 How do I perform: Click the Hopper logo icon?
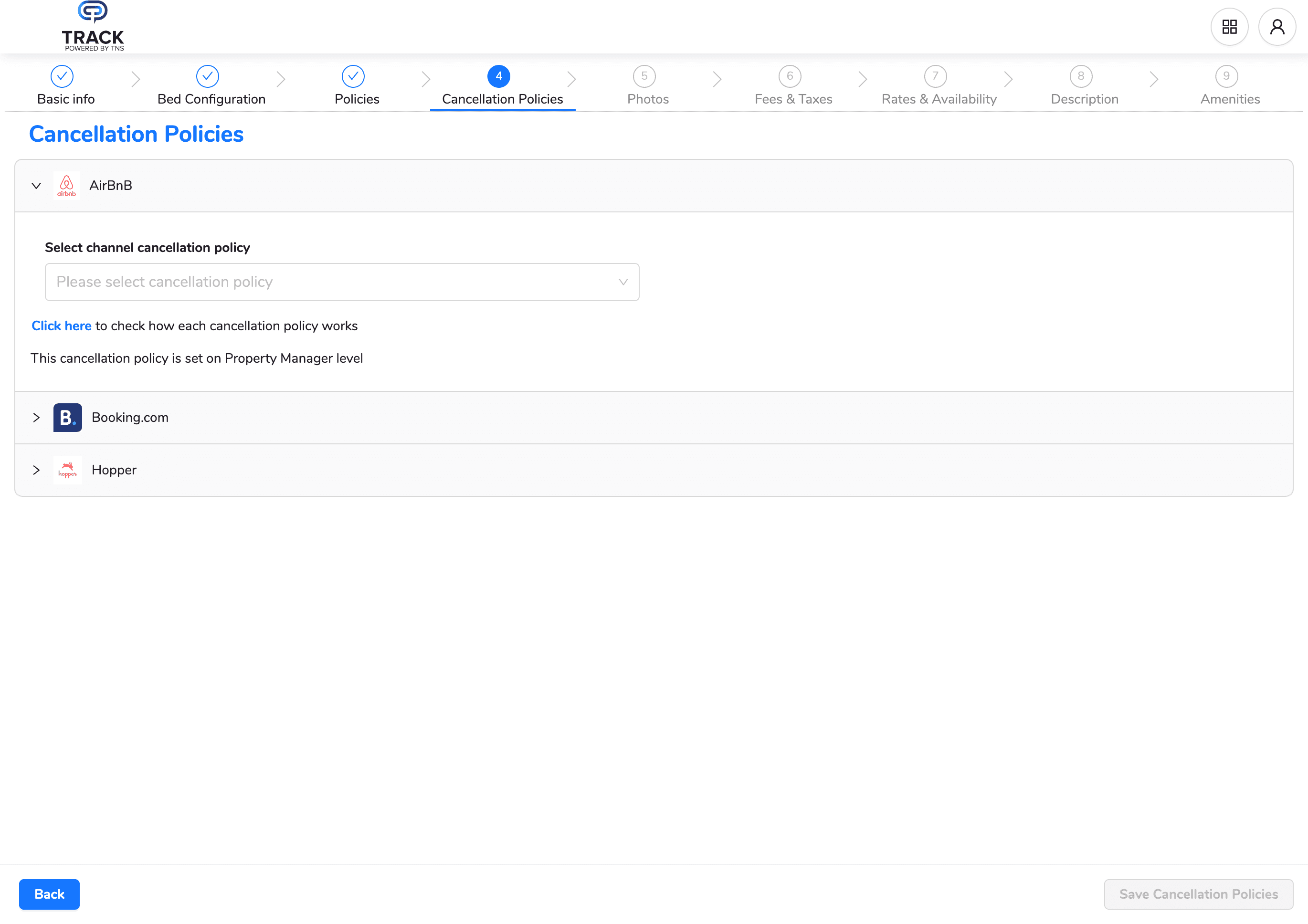pyautogui.click(x=68, y=470)
